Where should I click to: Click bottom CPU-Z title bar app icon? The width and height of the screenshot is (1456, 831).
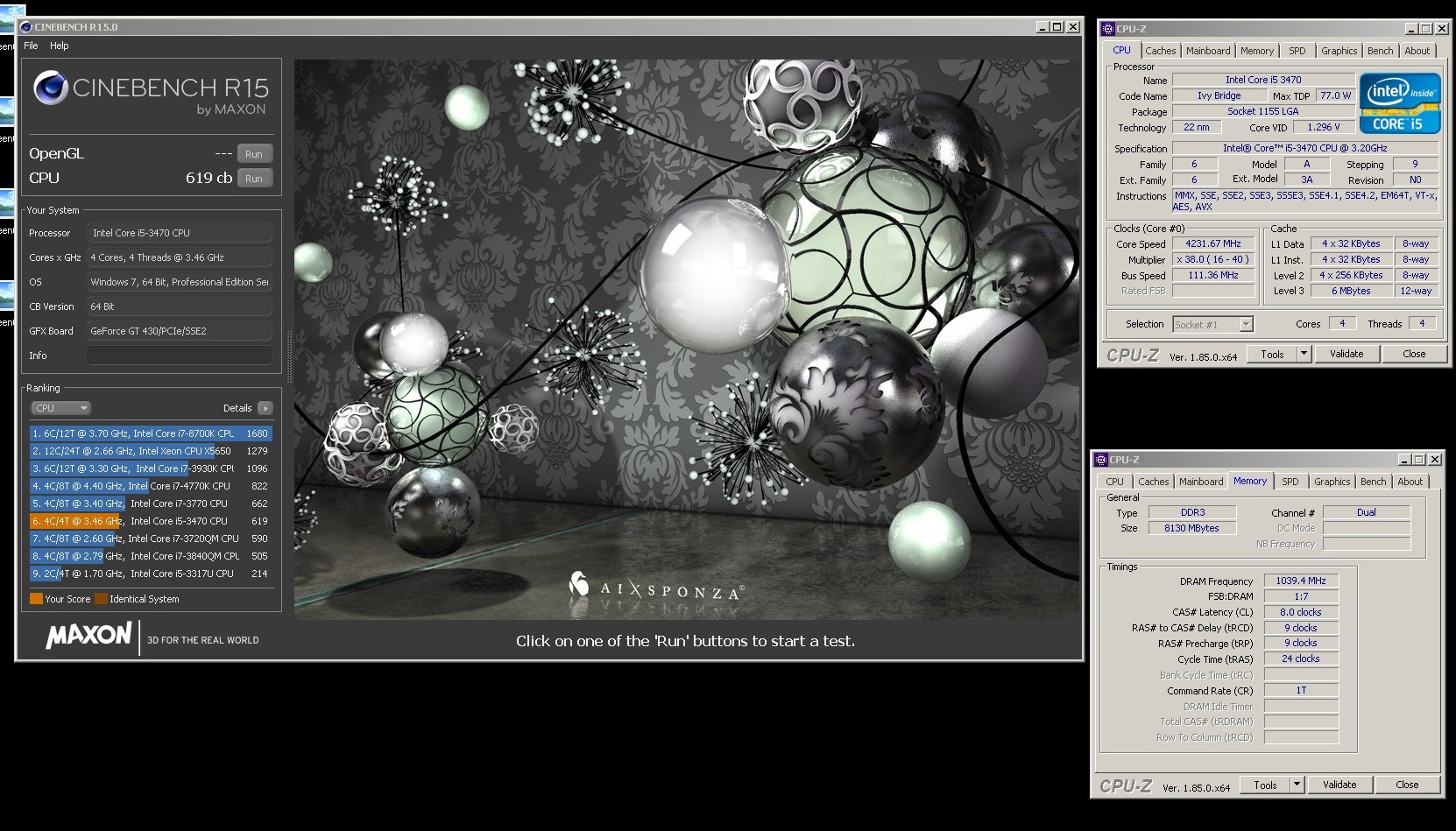(x=1101, y=460)
